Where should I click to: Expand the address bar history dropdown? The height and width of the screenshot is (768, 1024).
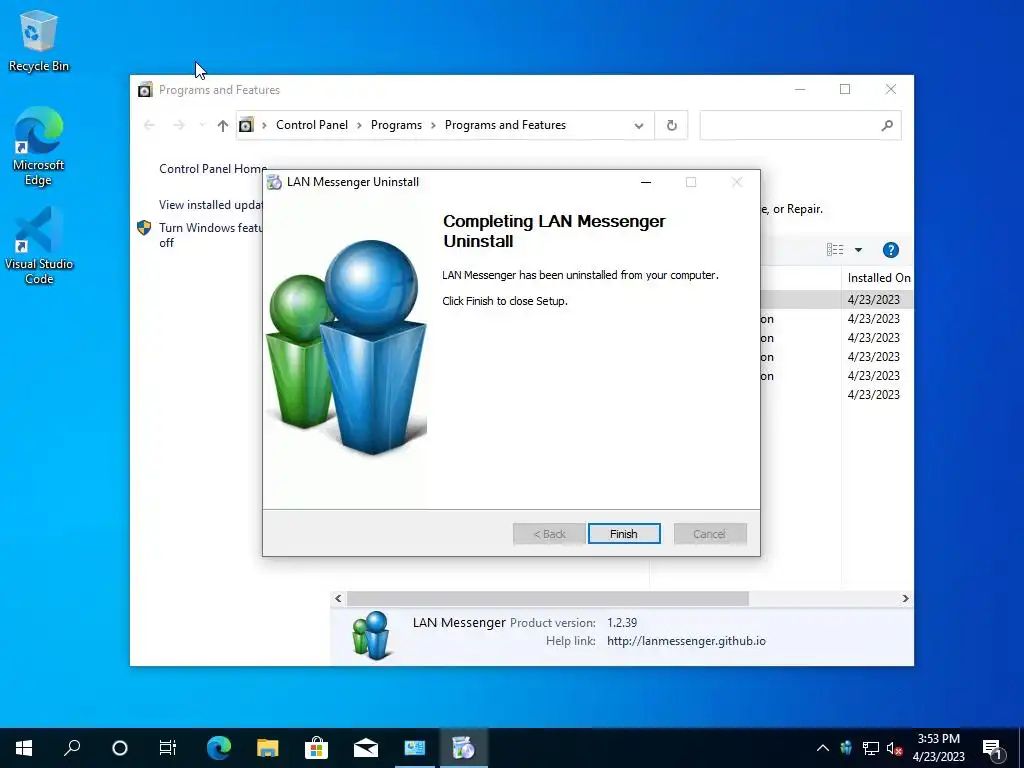(x=639, y=125)
